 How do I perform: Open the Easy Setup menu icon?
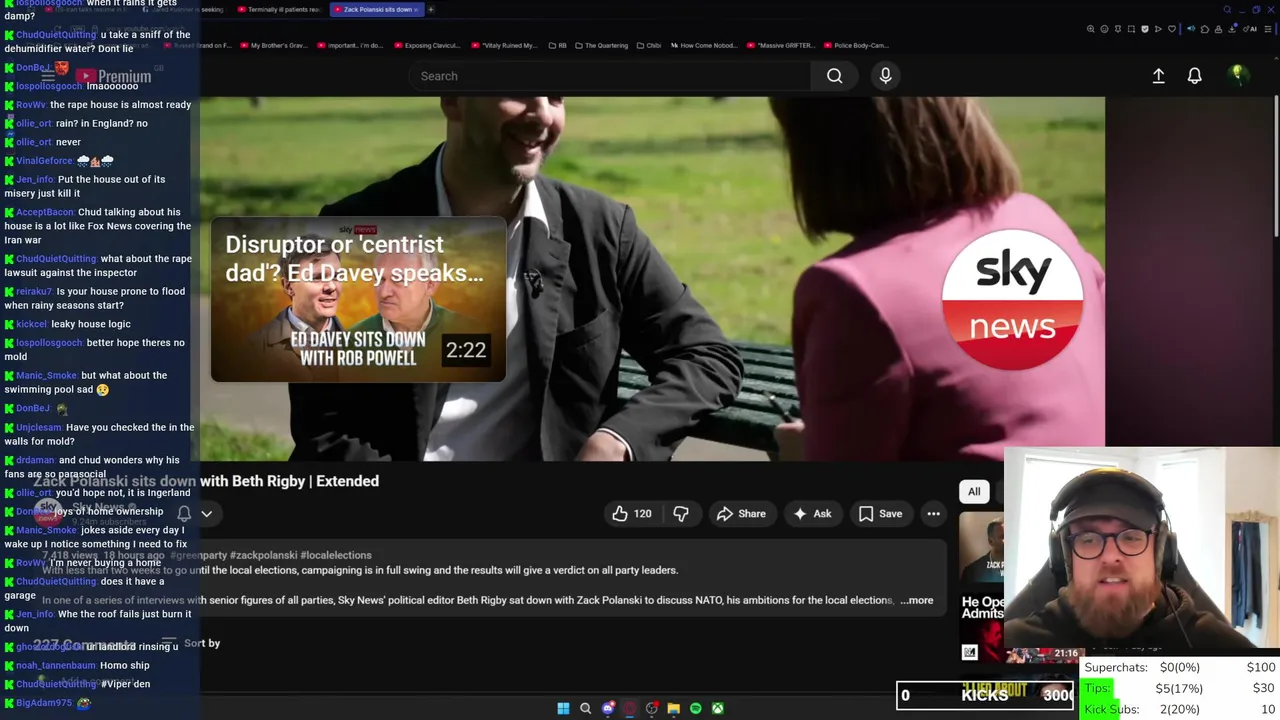click(x=1268, y=29)
